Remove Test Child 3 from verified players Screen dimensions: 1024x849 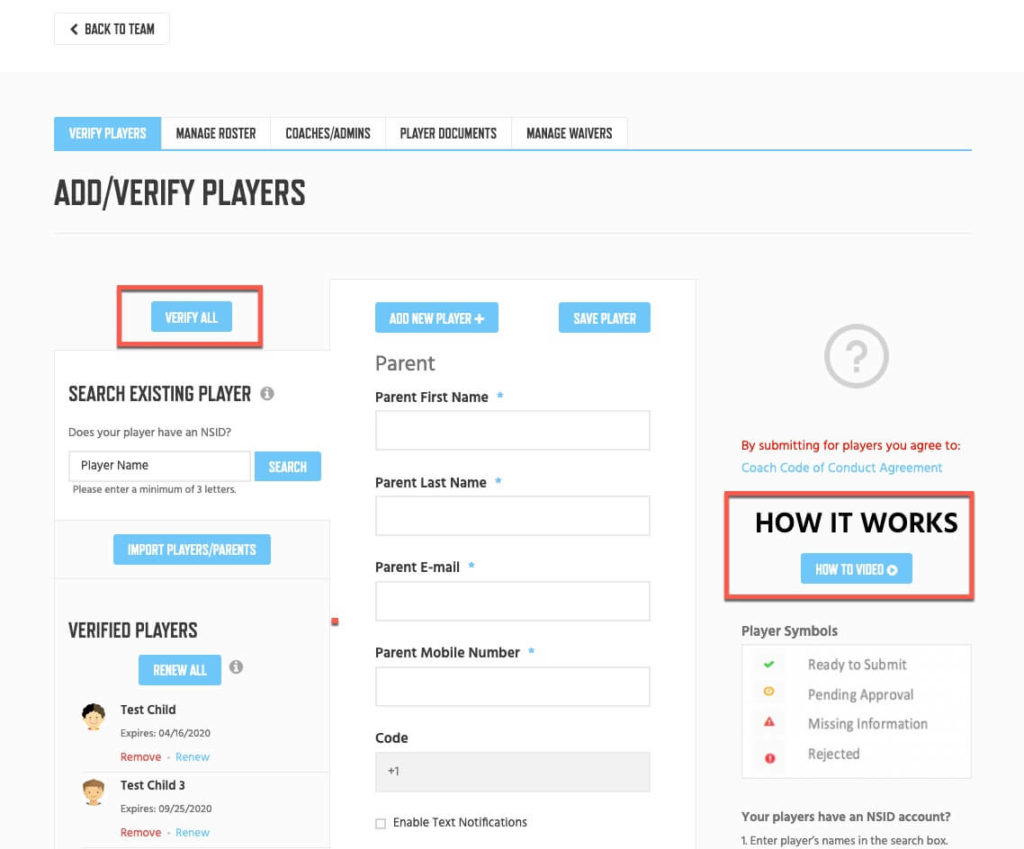(140, 833)
